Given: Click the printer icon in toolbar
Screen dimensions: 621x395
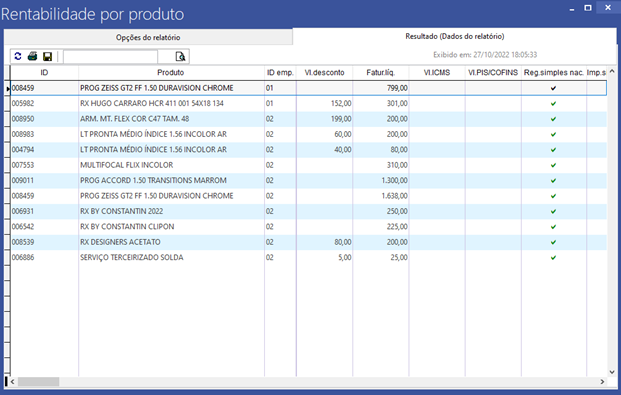Looking at the screenshot, I should point(32,56).
